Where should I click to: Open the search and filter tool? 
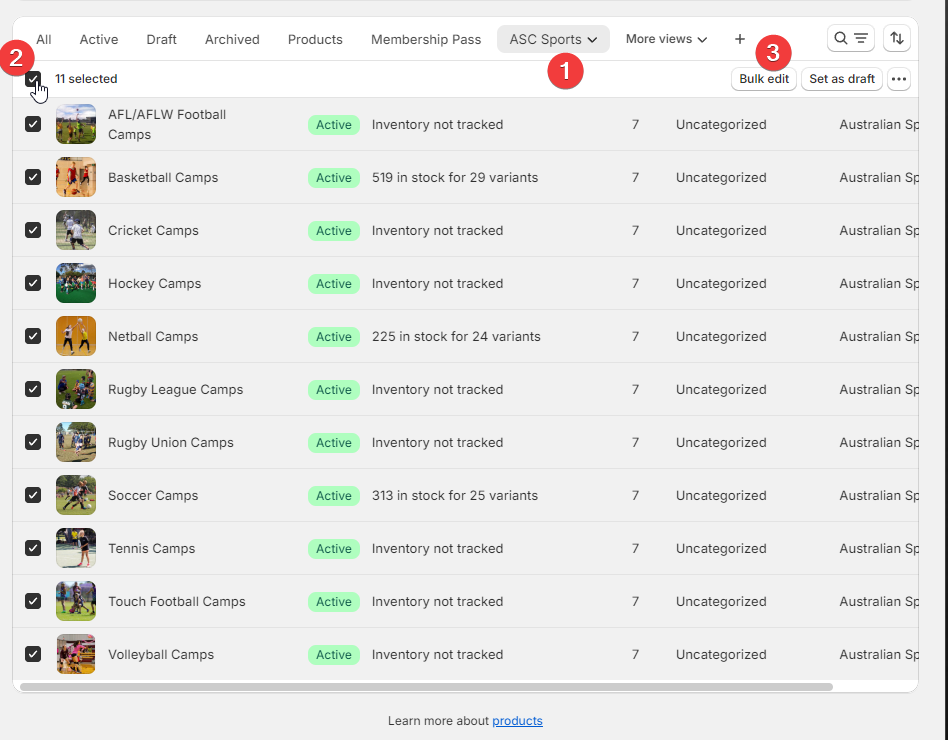coord(851,39)
